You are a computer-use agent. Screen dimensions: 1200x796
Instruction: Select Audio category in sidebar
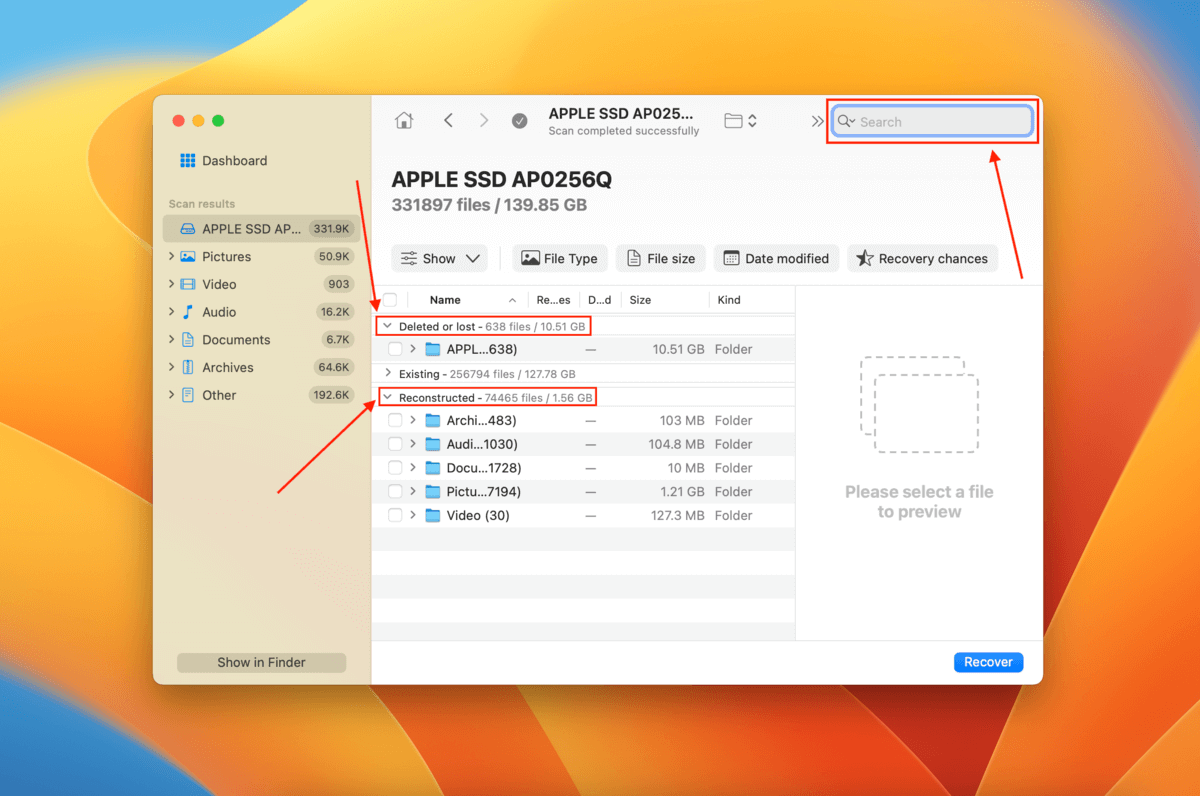click(219, 312)
